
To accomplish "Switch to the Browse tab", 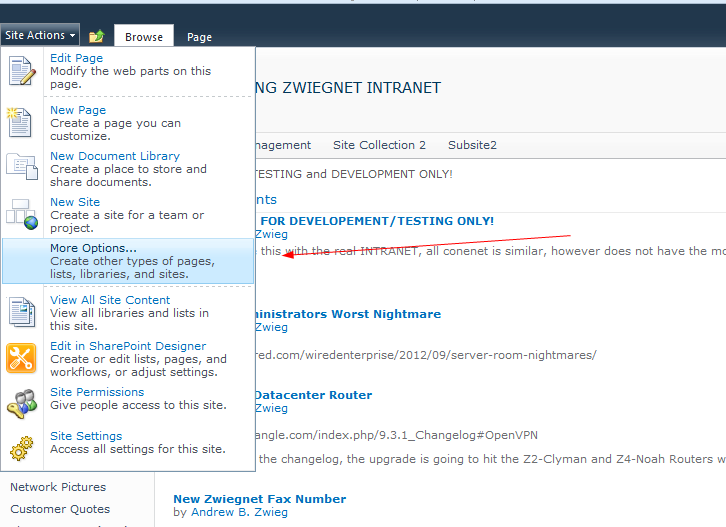I will click(x=144, y=37).
